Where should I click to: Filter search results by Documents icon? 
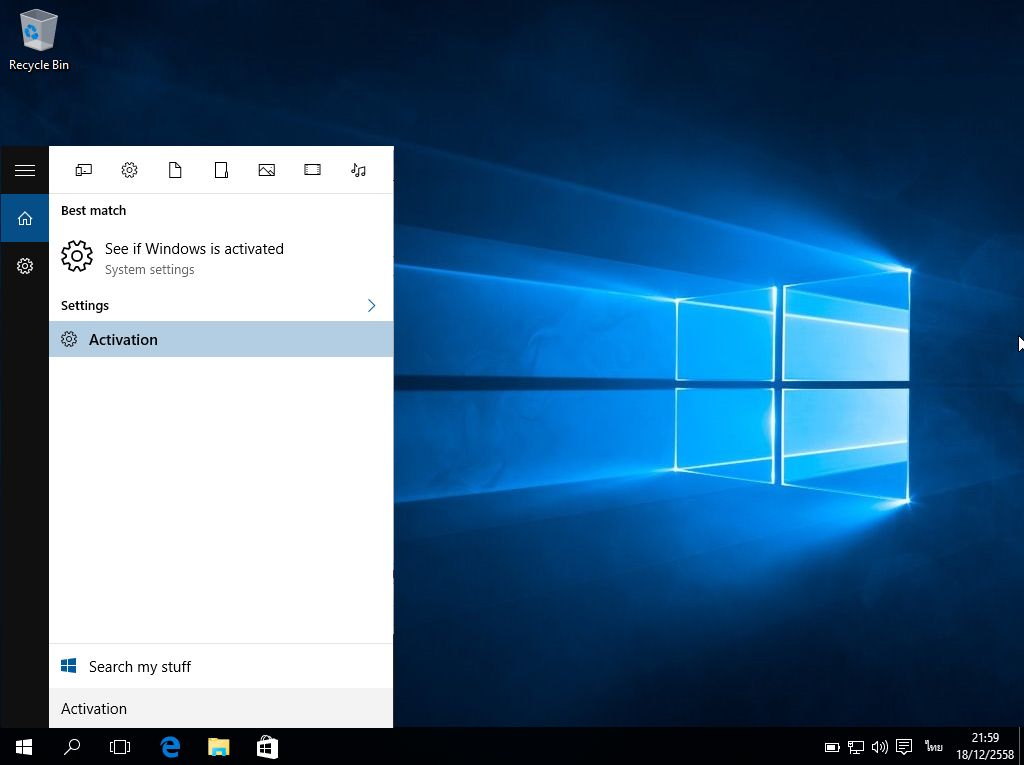coord(175,171)
